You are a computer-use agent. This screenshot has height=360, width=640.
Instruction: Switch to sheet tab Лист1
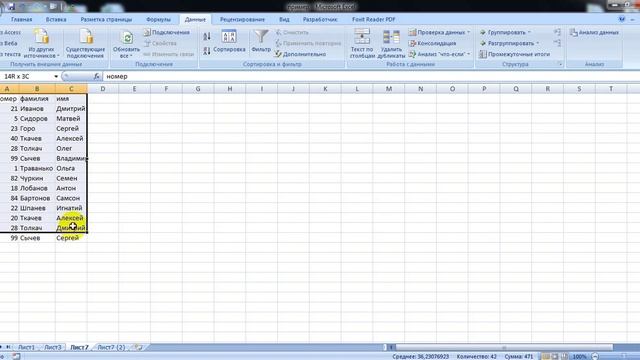pos(26,347)
